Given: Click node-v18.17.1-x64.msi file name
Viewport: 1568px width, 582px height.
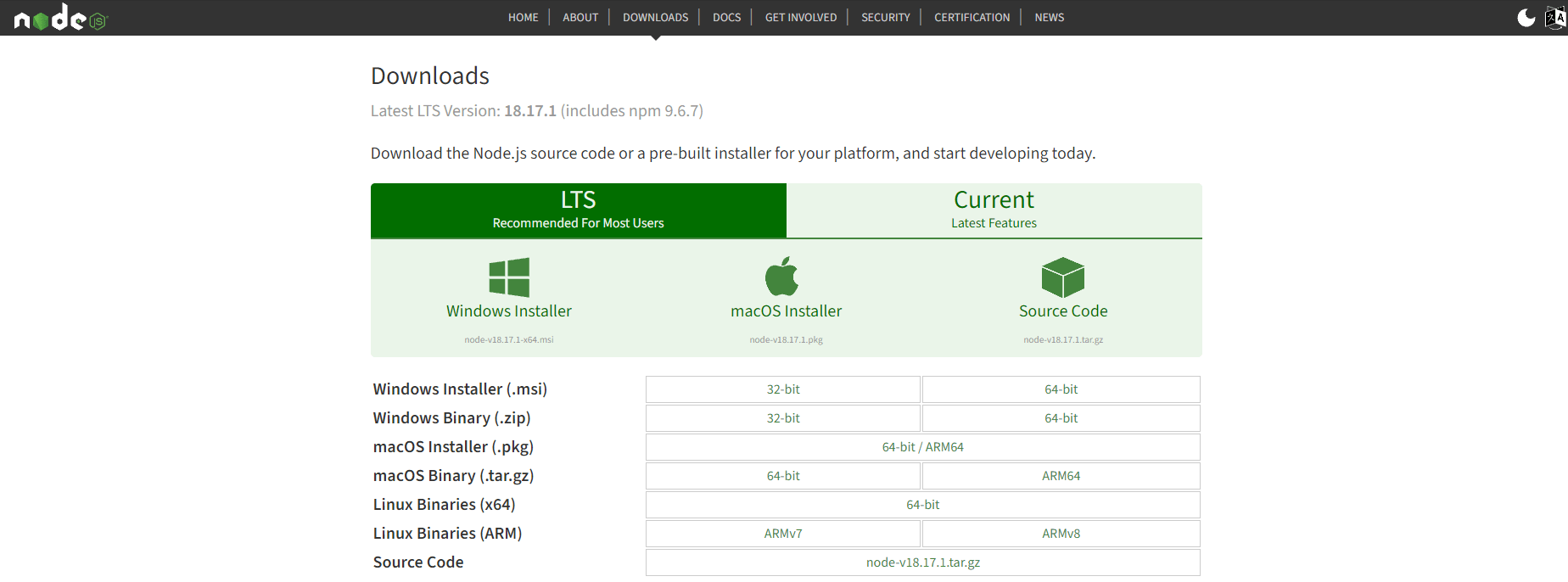Looking at the screenshot, I should click(509, 339).
